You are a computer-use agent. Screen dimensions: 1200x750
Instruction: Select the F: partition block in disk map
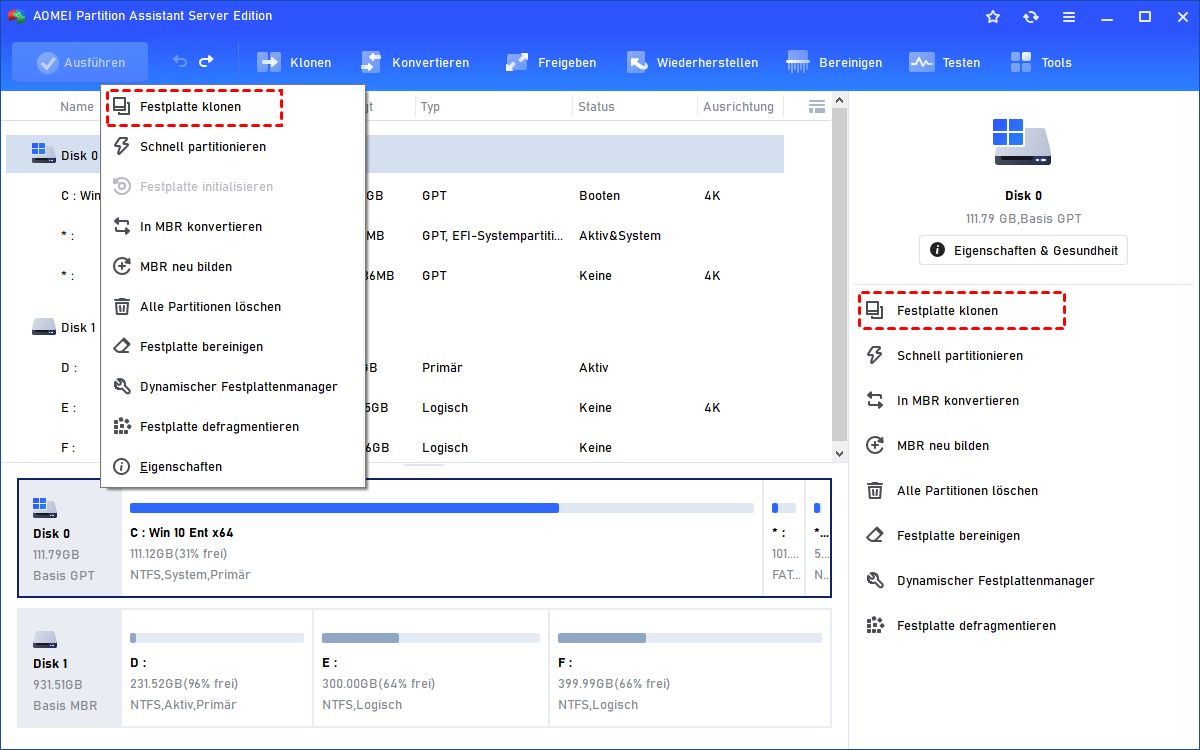(x=689, y=668)
